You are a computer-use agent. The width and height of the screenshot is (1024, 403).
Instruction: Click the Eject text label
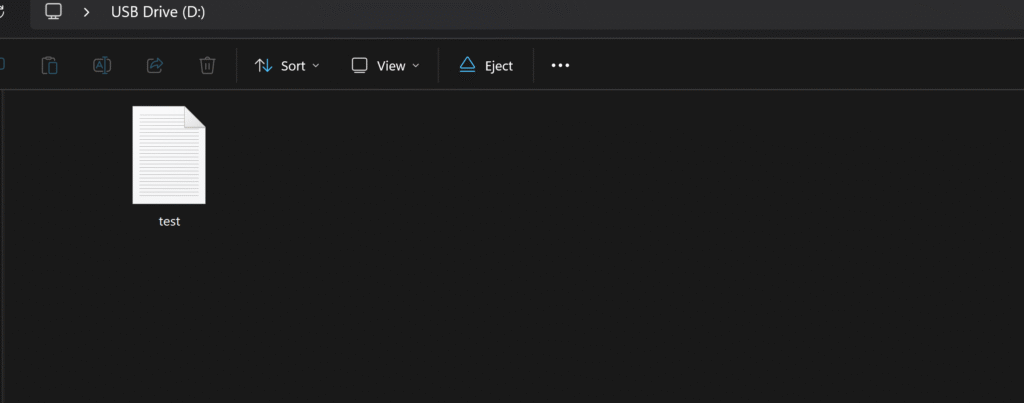click(x=499, y=66)
